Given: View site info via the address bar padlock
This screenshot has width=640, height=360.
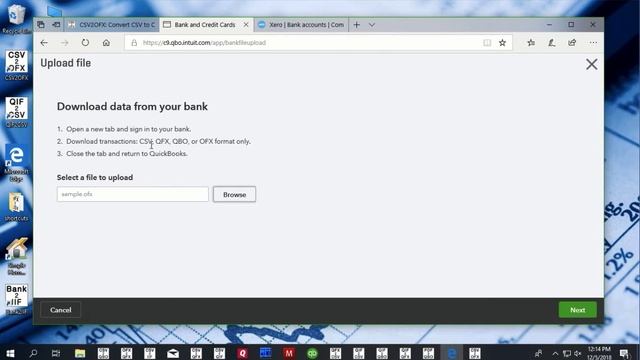Looking at the screenshot, I should (134, 42).
